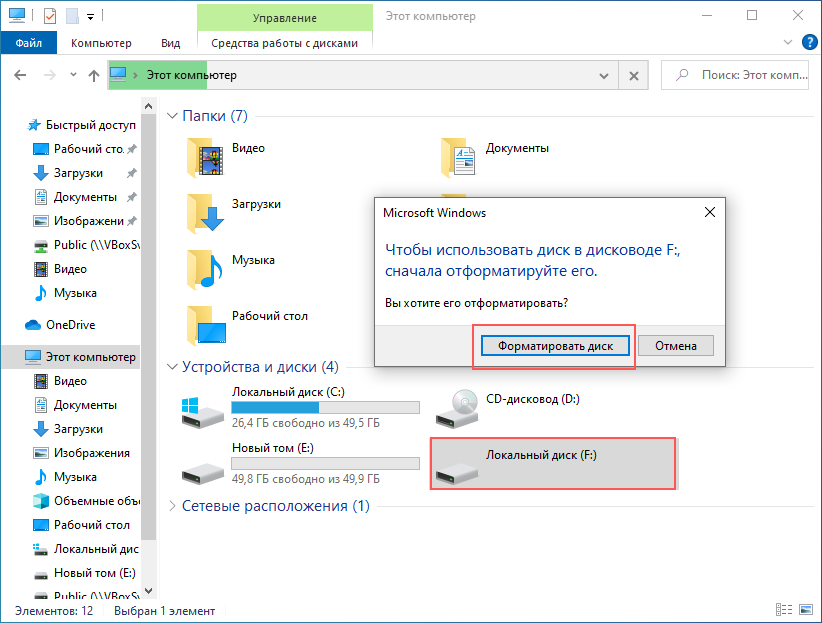822x623 pixels.
Task: Open the Документы folder icon
Action: pyautogui.click(x=460, y=156)
